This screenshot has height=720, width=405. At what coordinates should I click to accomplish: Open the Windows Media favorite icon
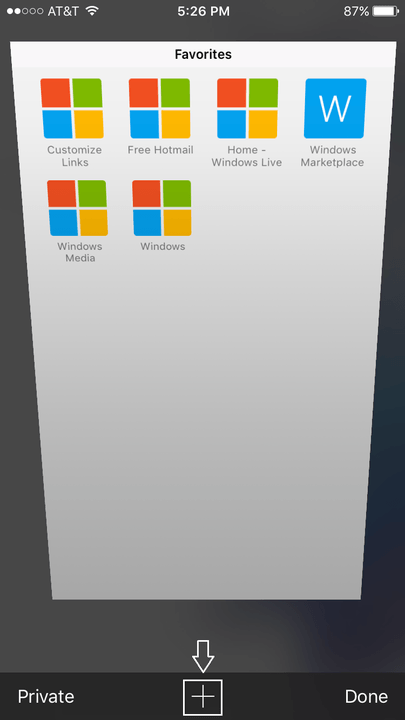coord(78,208)
